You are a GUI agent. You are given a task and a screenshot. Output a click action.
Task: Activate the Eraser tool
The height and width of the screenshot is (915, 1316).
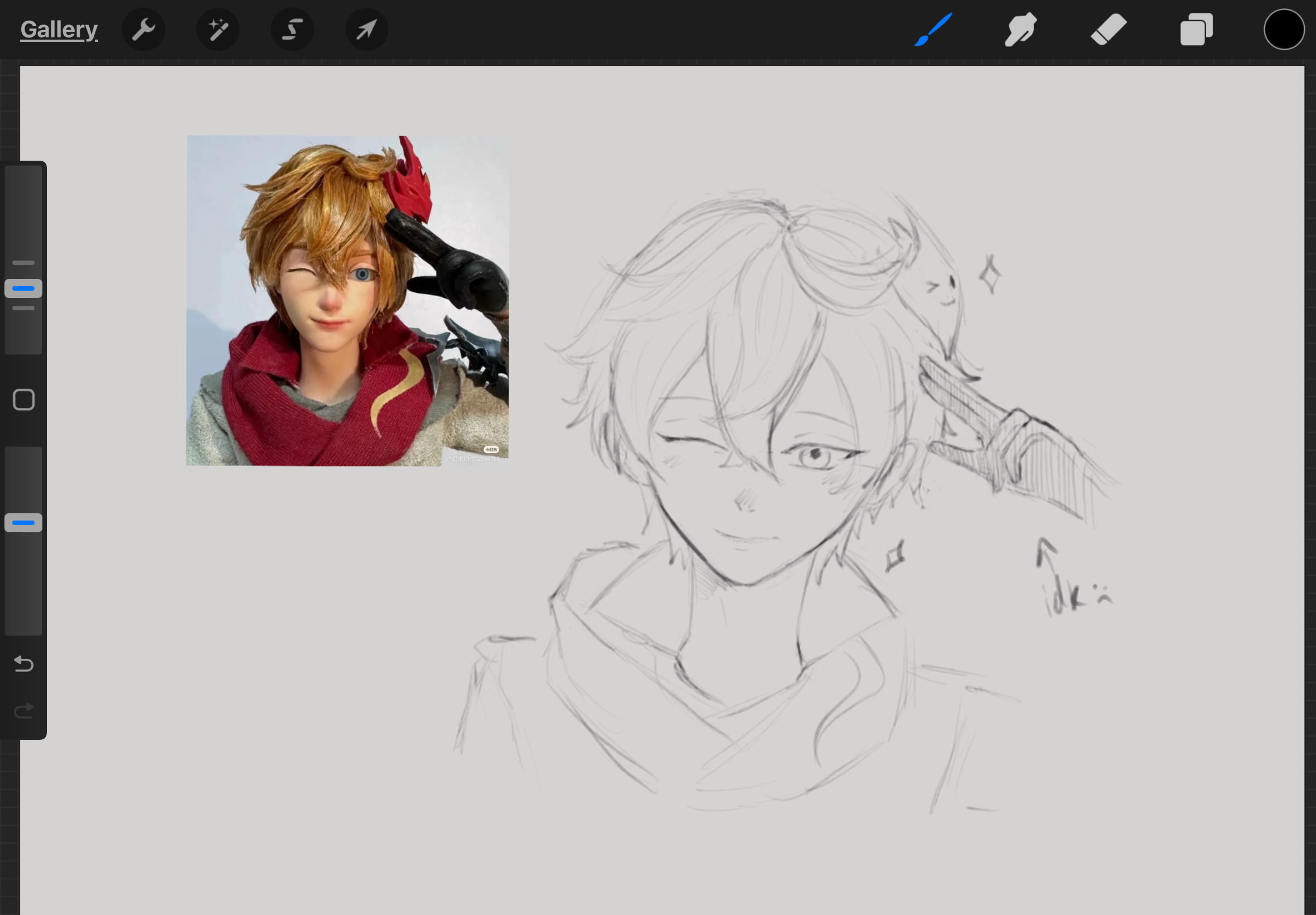[x=1108, y=28]
